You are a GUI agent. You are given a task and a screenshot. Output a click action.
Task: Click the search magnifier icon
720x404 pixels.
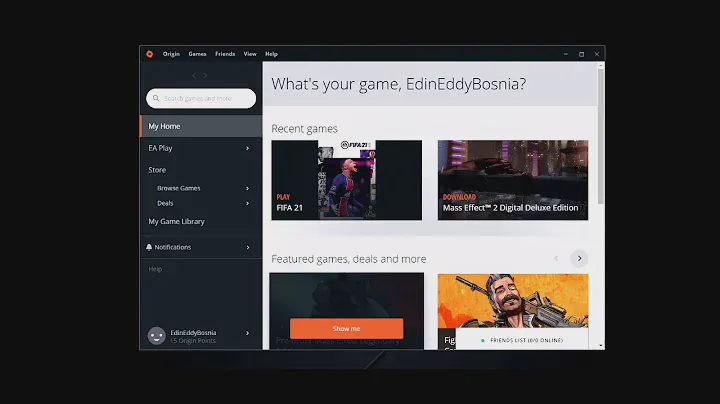[156, 98]
